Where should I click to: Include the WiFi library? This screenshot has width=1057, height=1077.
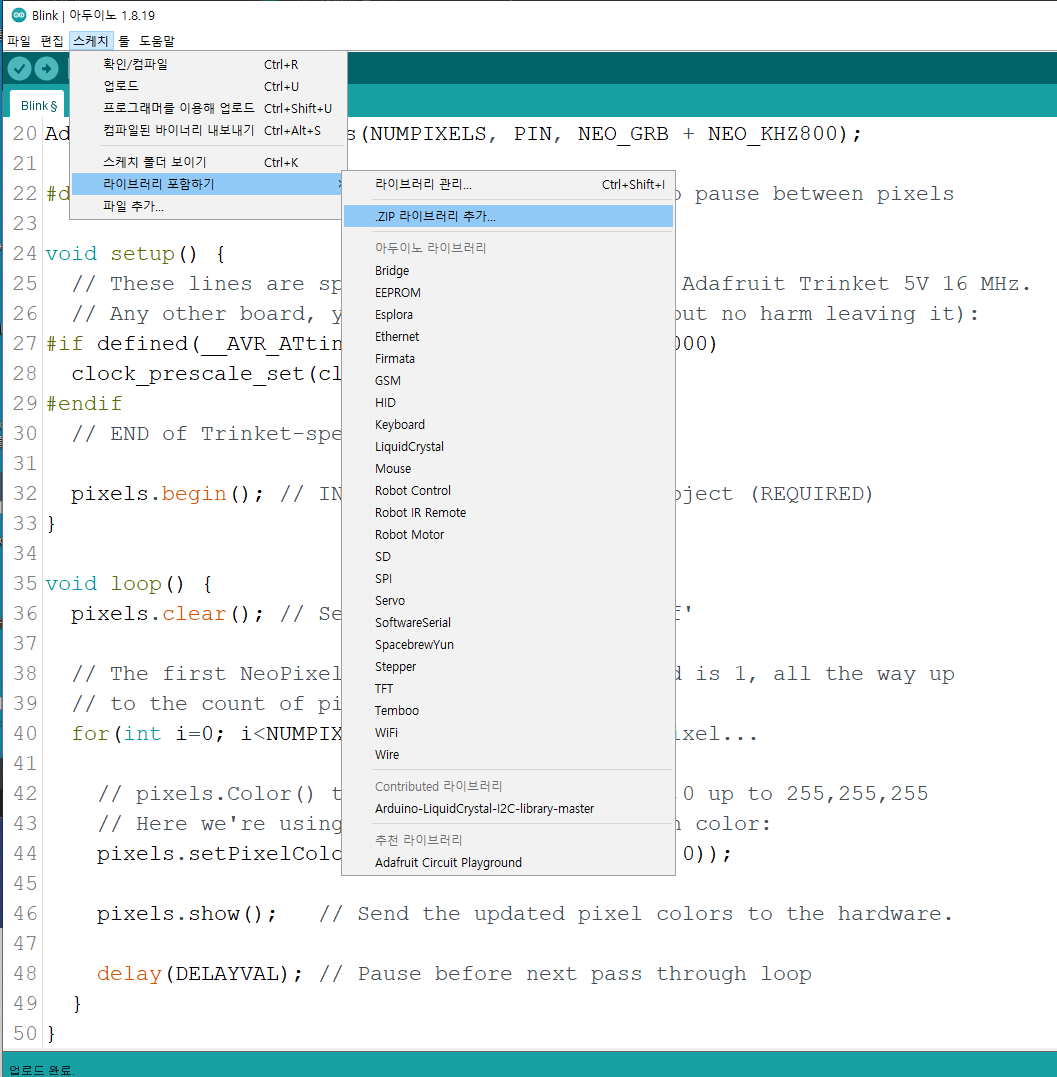[508, 732]
